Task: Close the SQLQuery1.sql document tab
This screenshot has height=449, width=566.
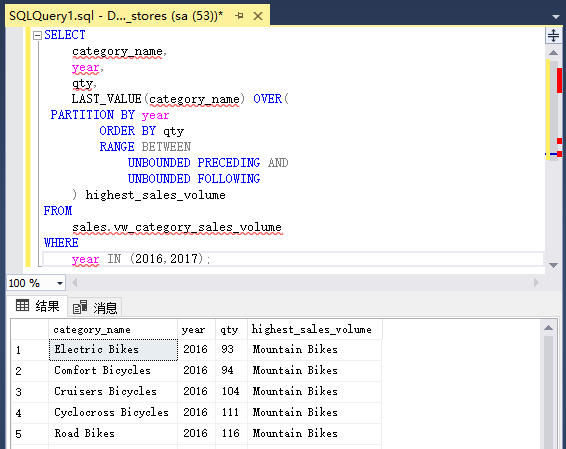Action: [258, 16]
